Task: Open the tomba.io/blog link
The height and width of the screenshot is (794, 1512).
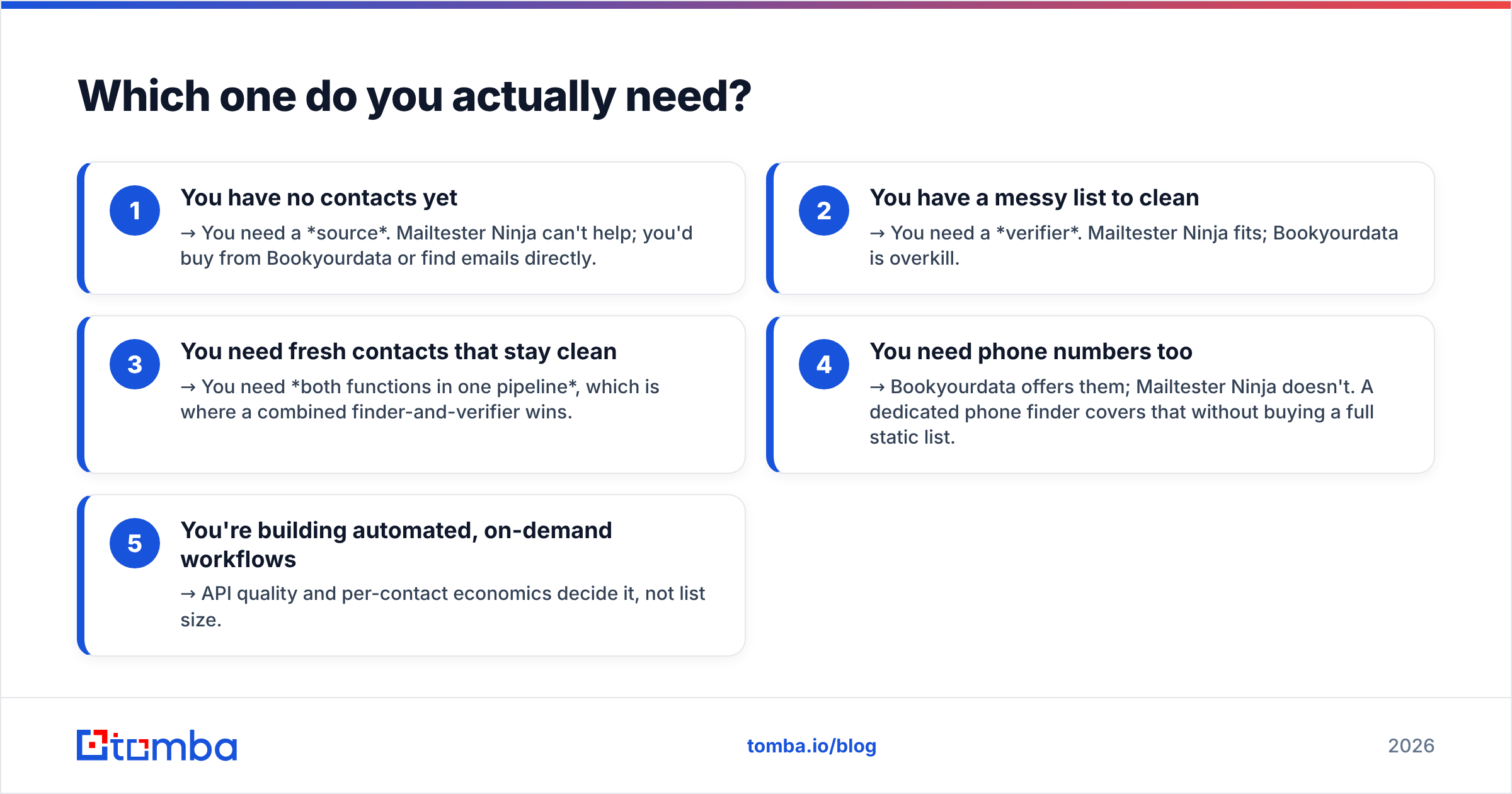Action: 811,746
